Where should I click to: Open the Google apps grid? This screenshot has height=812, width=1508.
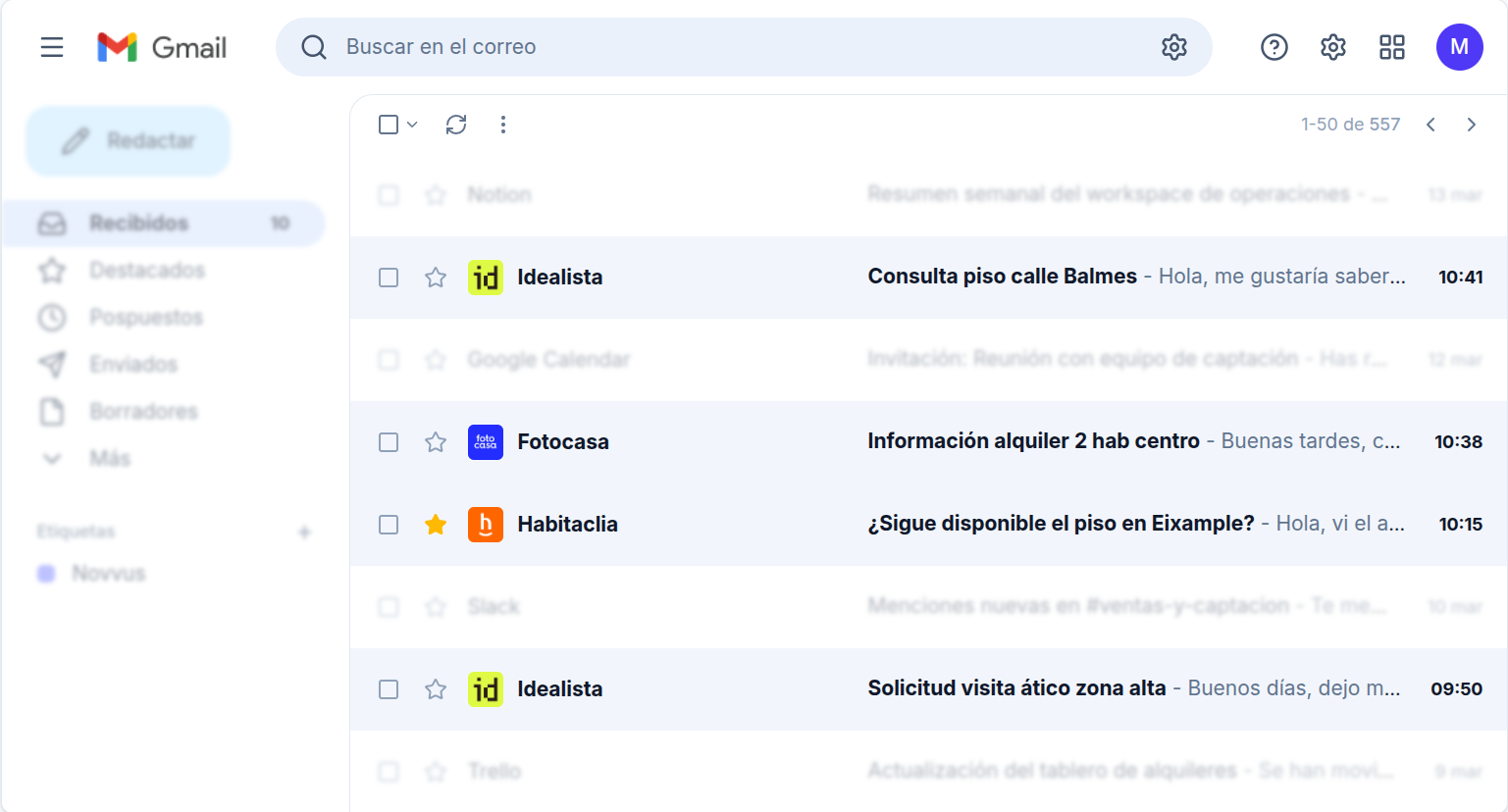1391,47
